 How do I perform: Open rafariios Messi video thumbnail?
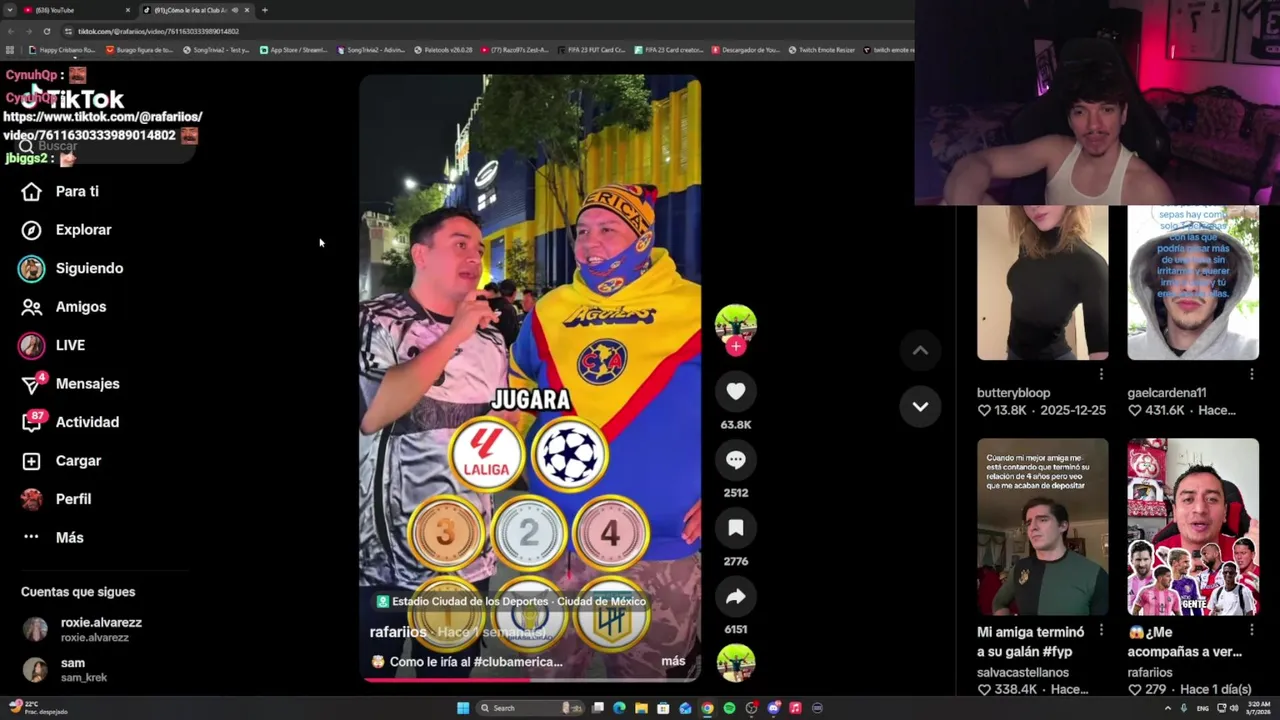pos(1193,527)
